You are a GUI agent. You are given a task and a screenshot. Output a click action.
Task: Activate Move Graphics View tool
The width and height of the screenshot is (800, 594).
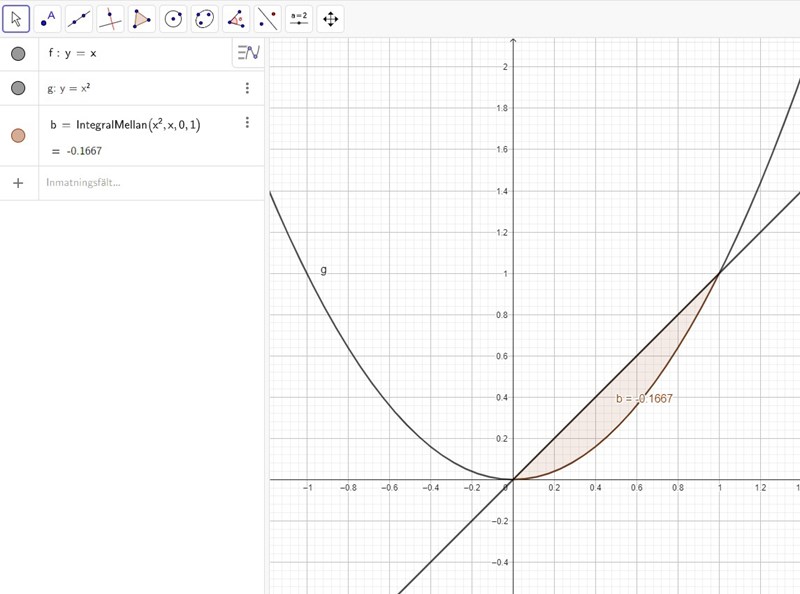click(x=330, y=18)
